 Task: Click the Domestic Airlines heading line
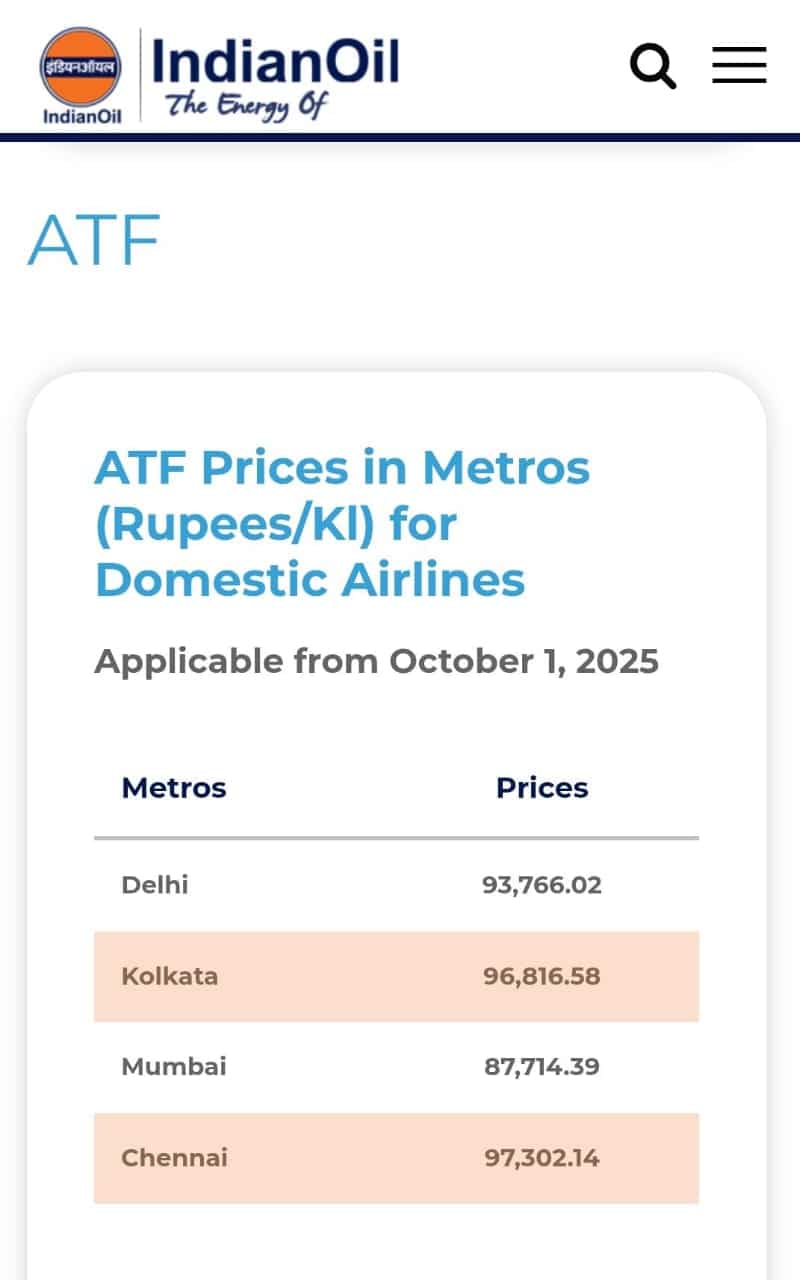(x=310, y=580)
